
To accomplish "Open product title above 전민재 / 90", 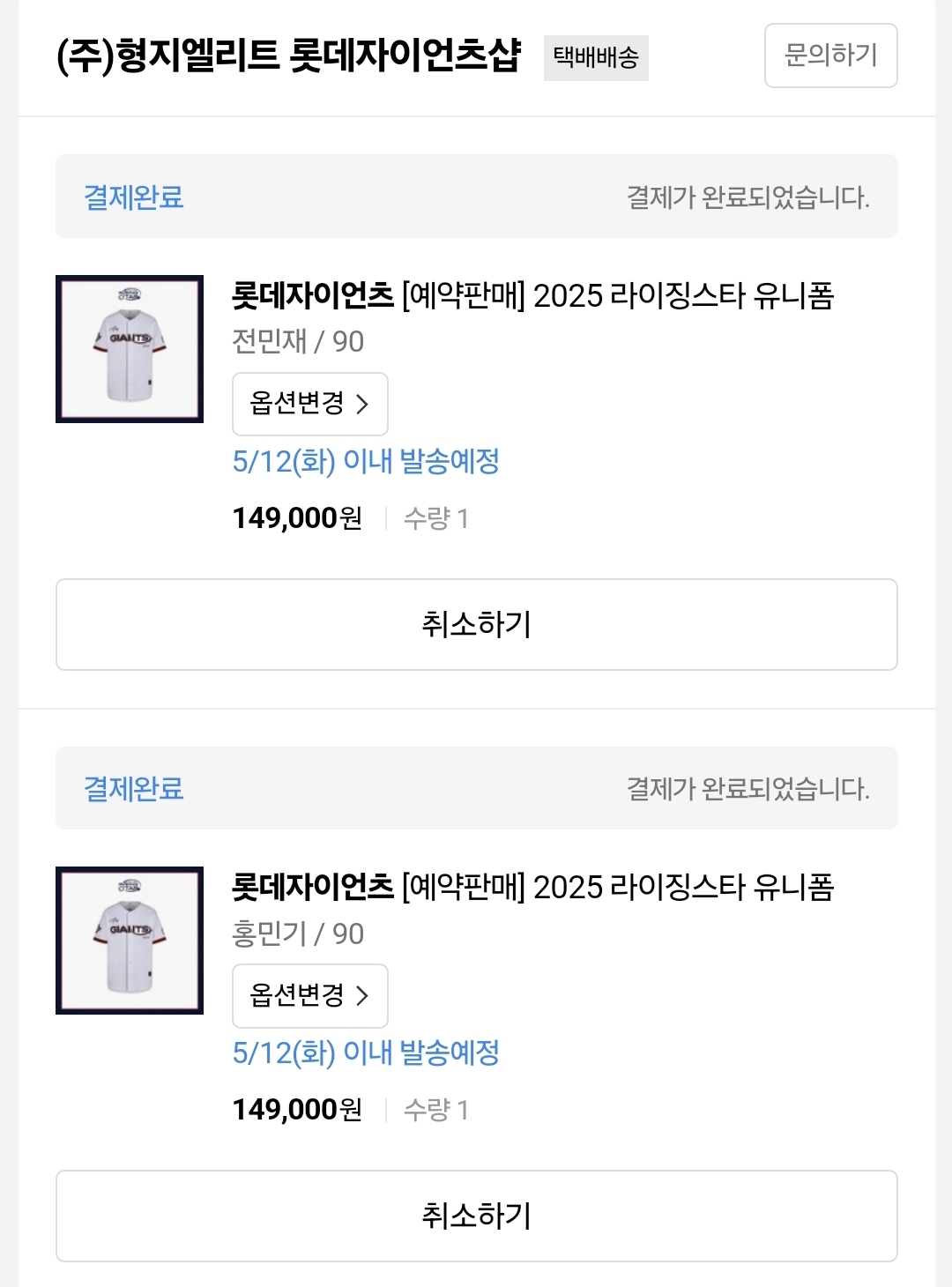I will click(532, 296).
